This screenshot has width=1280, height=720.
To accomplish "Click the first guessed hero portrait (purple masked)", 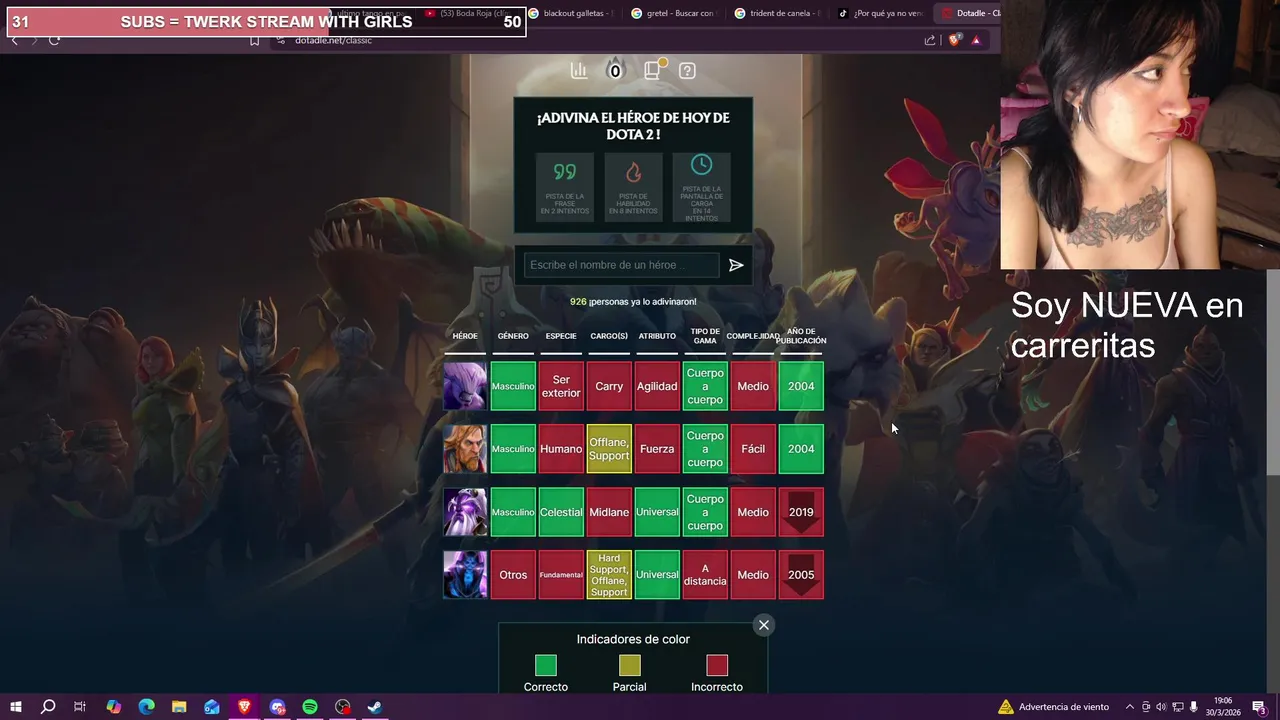I will click(x=465, y=386).
